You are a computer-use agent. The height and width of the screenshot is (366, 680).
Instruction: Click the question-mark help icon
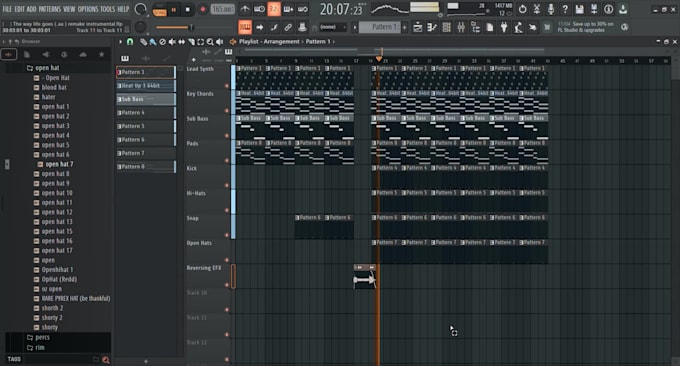tap(565, 9)
